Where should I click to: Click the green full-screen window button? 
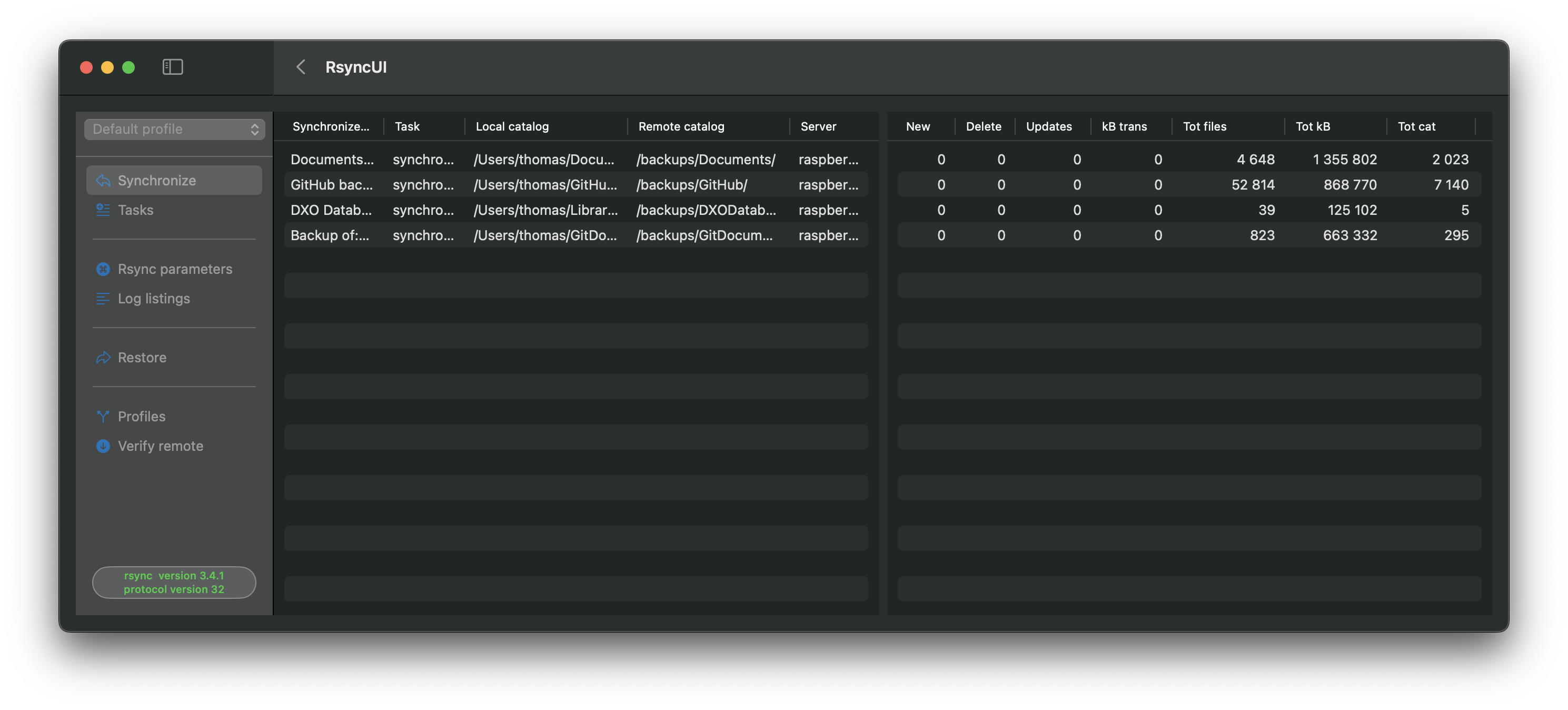(x=128, y=67)
